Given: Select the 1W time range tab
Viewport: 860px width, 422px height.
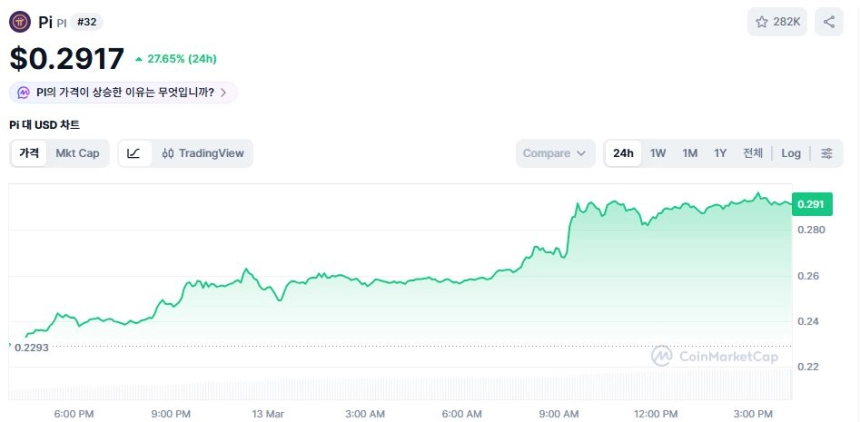Looking at the screenshot, I should tap(658, 153).
